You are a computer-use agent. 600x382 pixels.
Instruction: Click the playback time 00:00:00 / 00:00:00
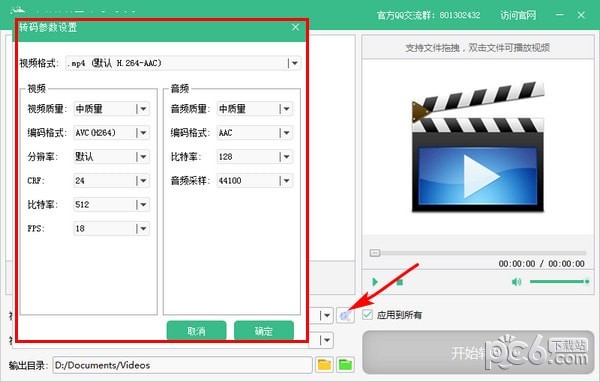click(541, 264)
